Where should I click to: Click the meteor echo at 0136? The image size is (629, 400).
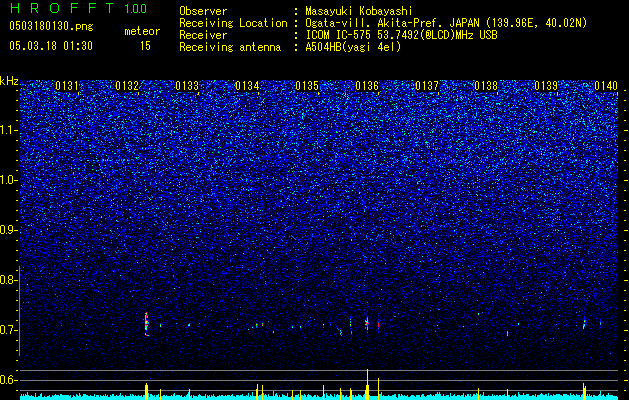click(x=367, y=323)
